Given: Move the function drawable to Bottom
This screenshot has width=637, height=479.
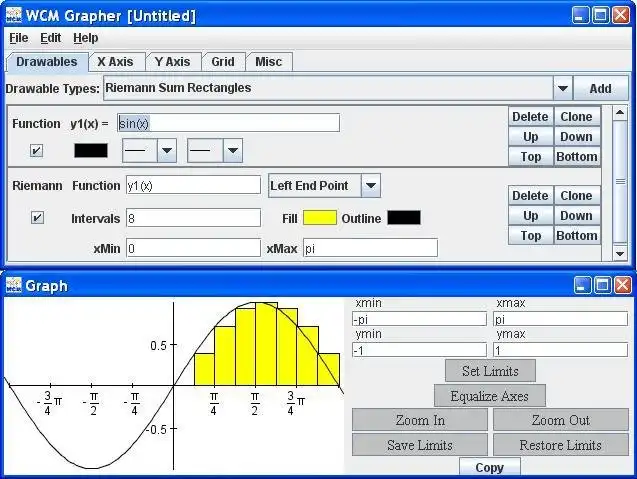Looking at the screenshot, I should tap(576, 156).
